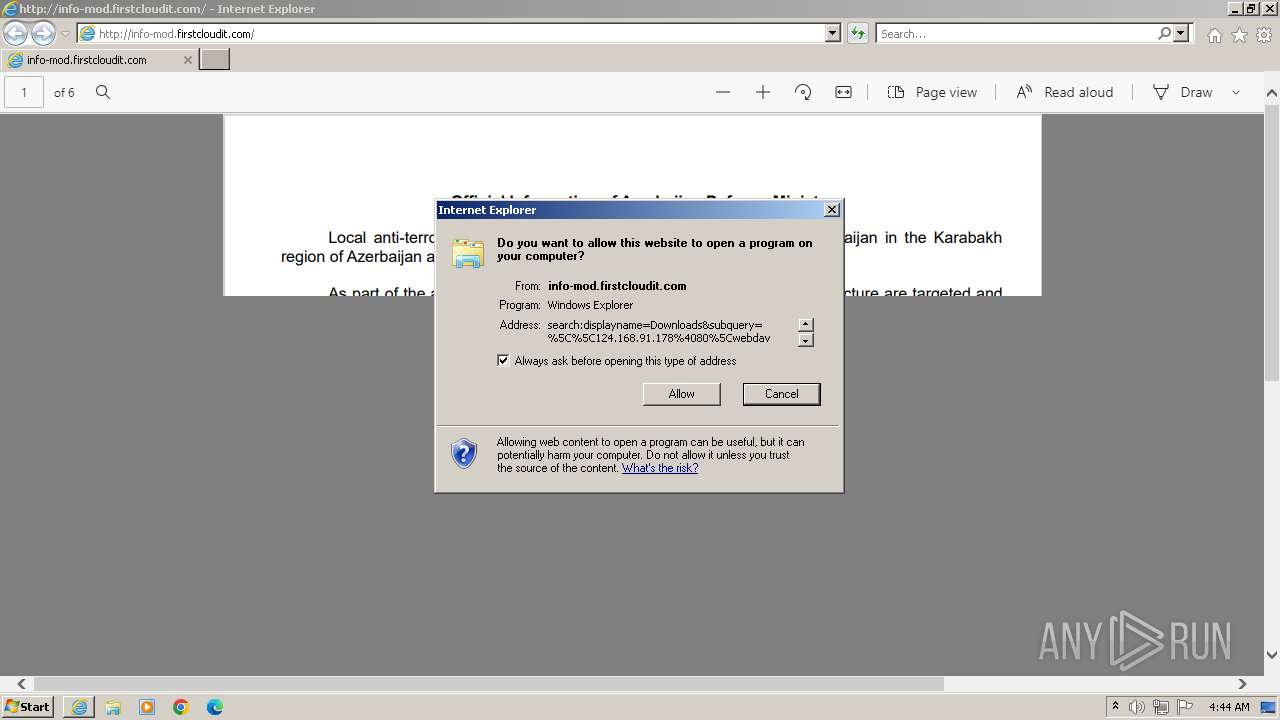
Task: Open the recent pages dropdown arrow
Action: coord(65,34)
